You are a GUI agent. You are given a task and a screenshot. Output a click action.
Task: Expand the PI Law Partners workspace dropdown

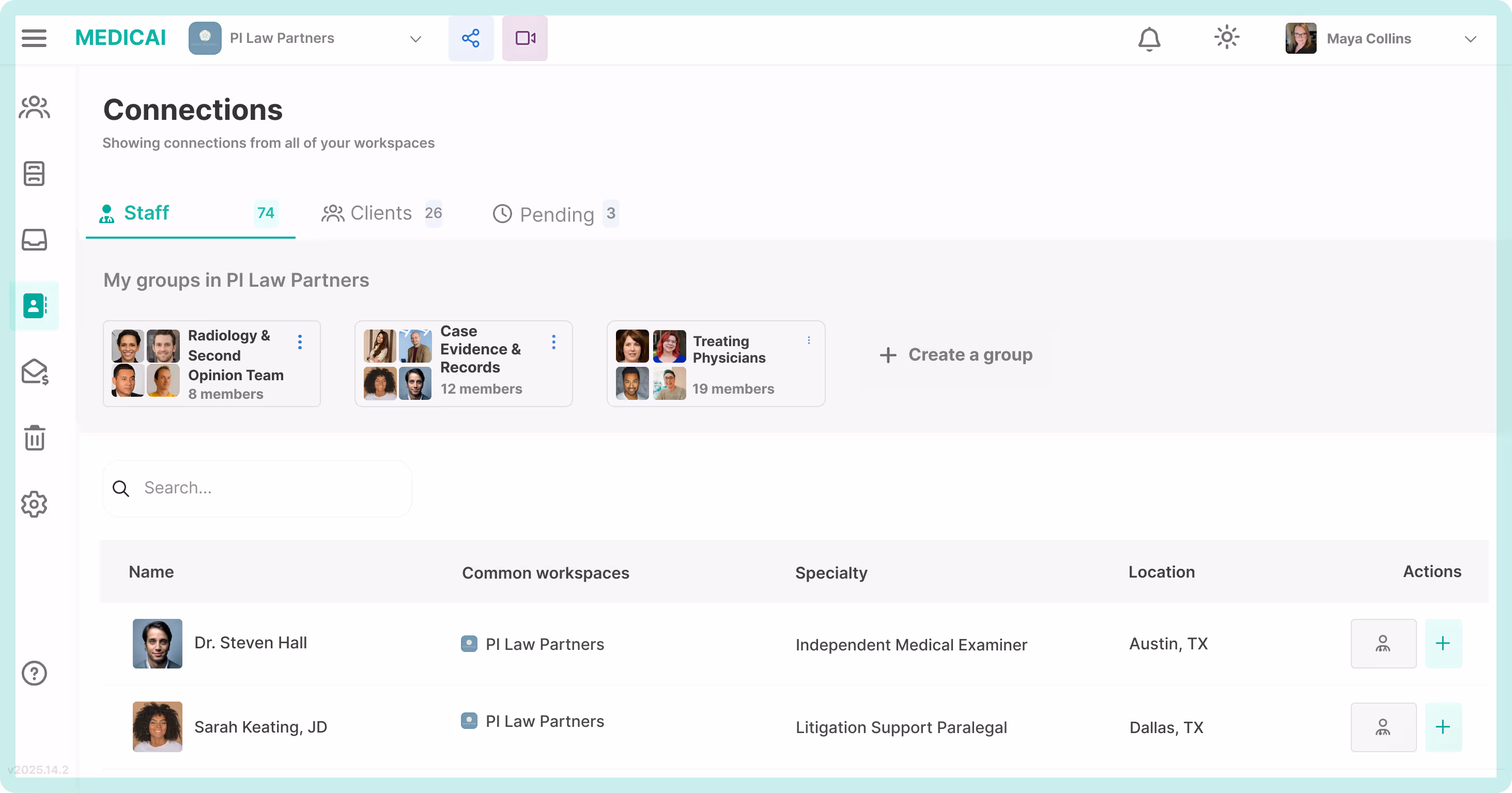(415, 39)
